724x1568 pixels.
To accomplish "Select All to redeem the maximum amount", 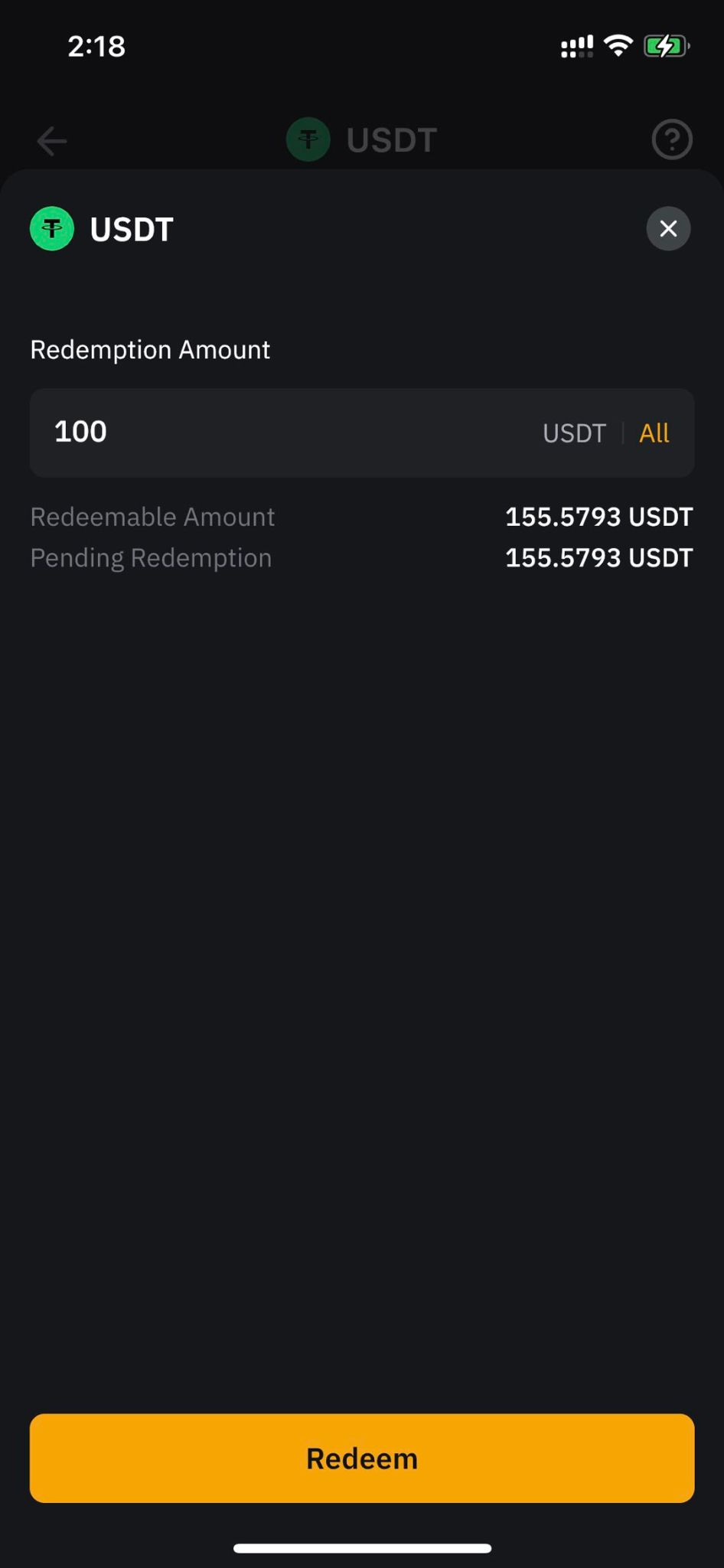I will pyautogui.click(x=654, y=433).
